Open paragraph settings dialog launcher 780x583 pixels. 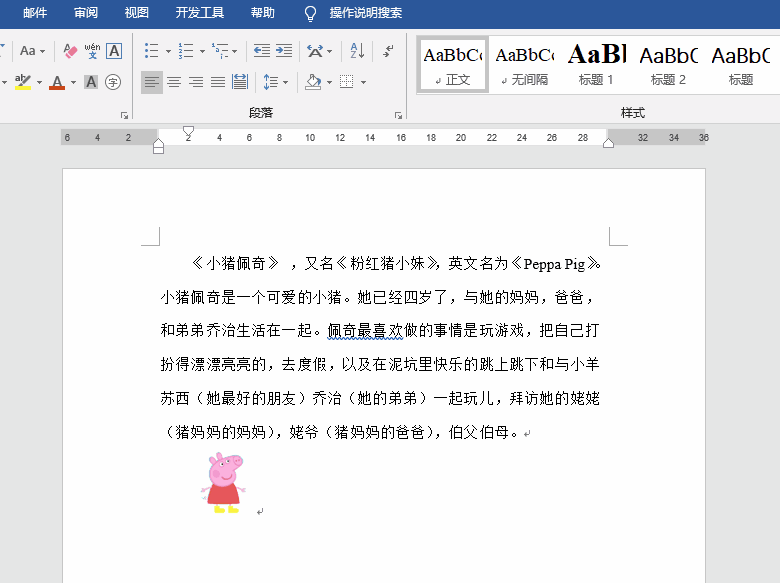point(398,115)
